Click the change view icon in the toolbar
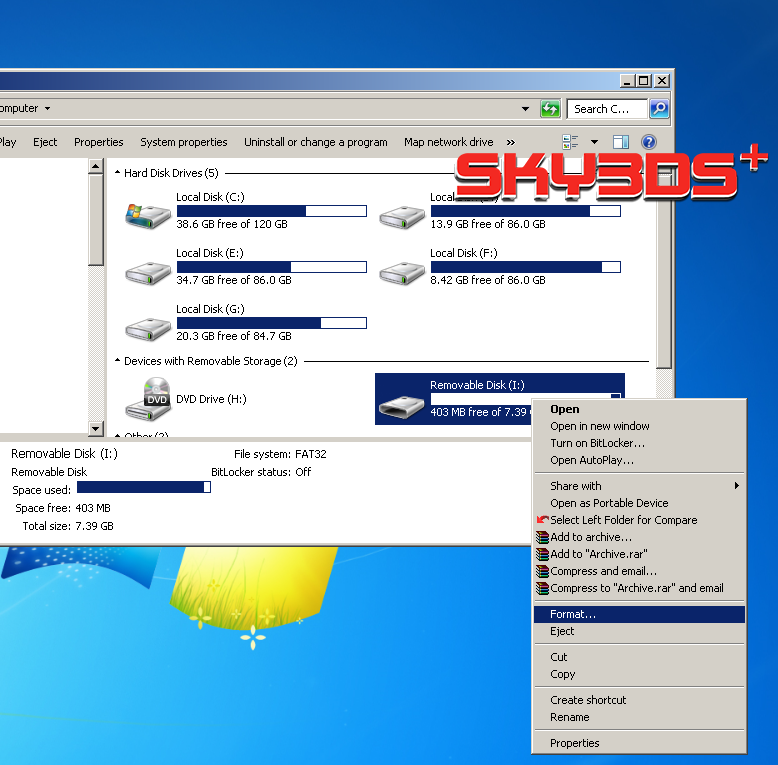Viewport: 778px width, 765px height. click(571, 142)
